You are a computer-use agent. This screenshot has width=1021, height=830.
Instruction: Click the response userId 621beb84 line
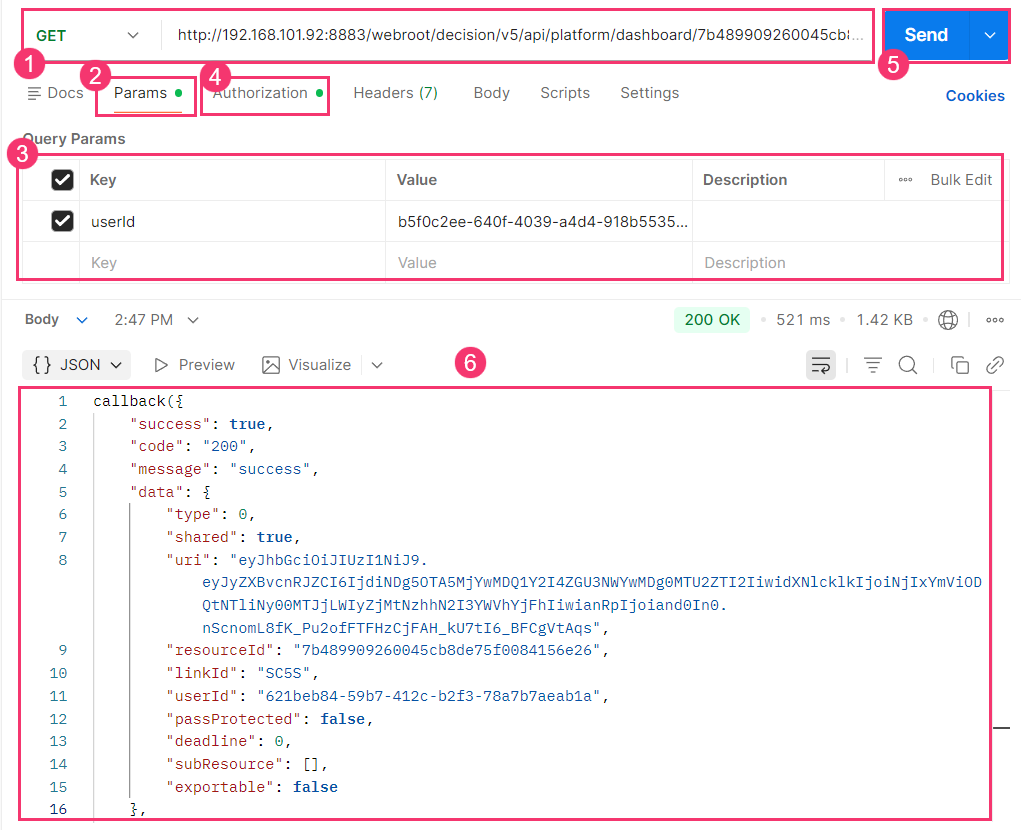pos(387,696)
